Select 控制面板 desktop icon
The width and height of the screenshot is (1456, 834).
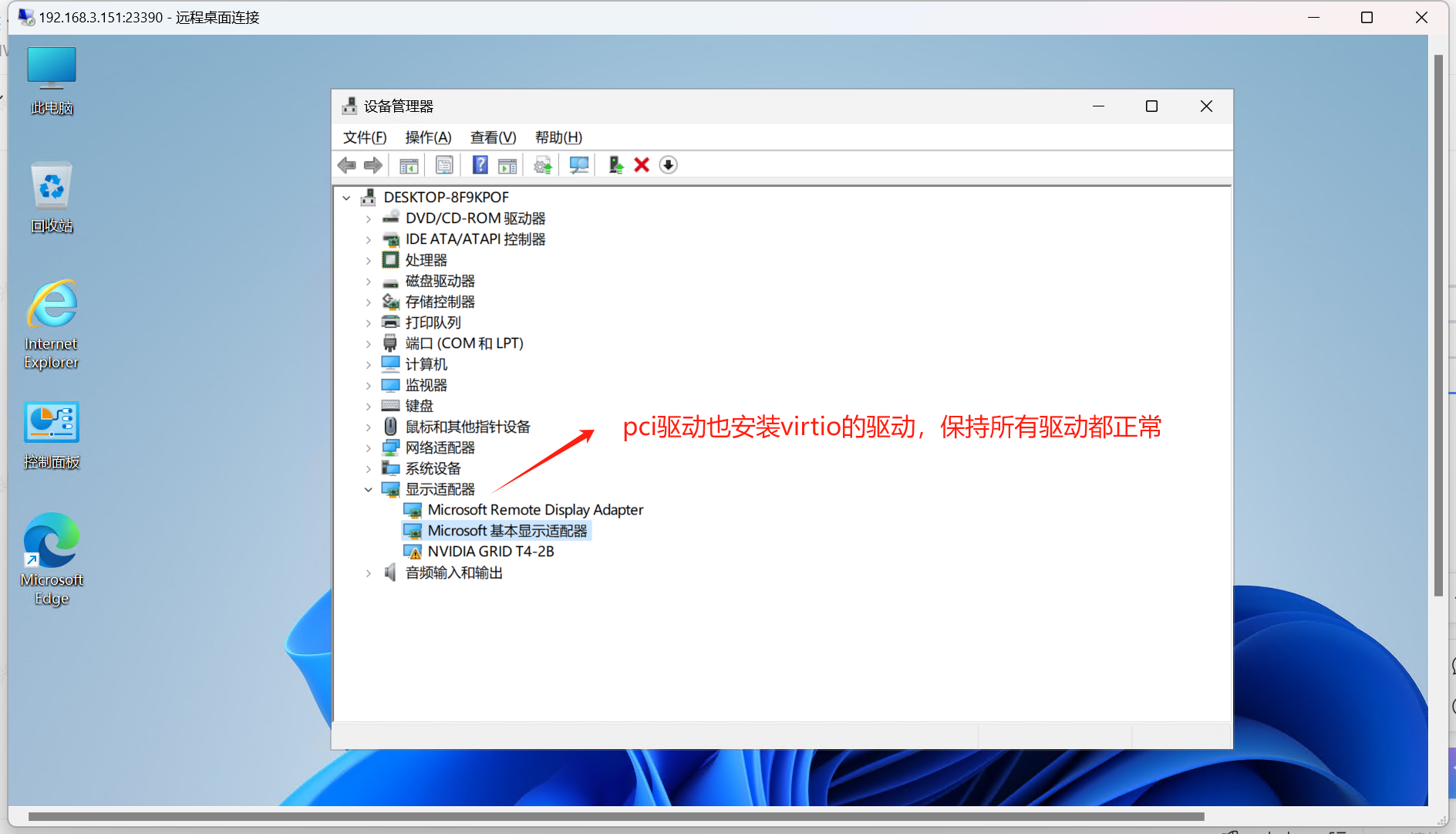click(52, 436)
